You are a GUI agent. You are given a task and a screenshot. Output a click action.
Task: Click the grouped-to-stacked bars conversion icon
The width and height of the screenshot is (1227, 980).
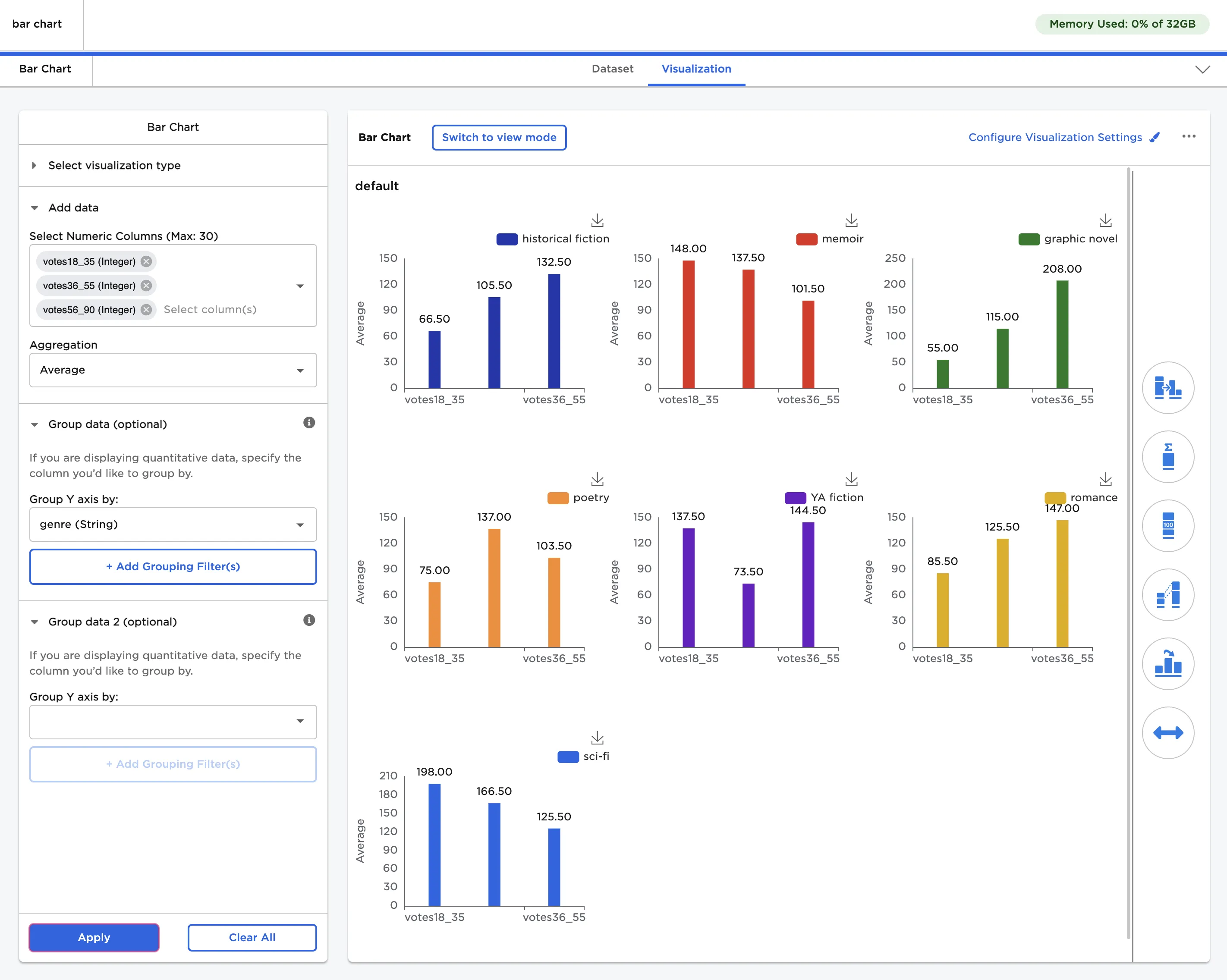click(1167, 388)
